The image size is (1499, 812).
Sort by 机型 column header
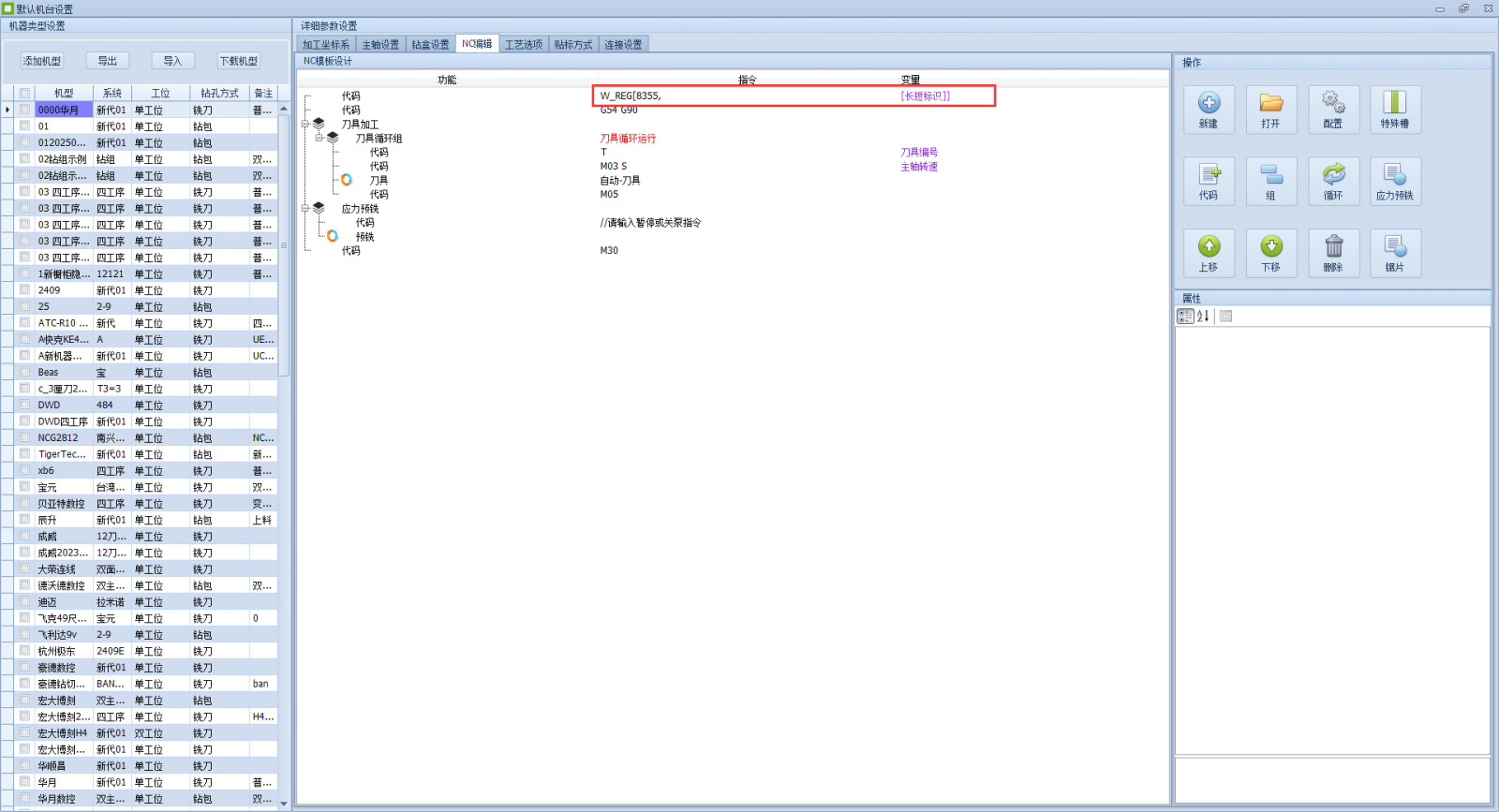point(64,93)
